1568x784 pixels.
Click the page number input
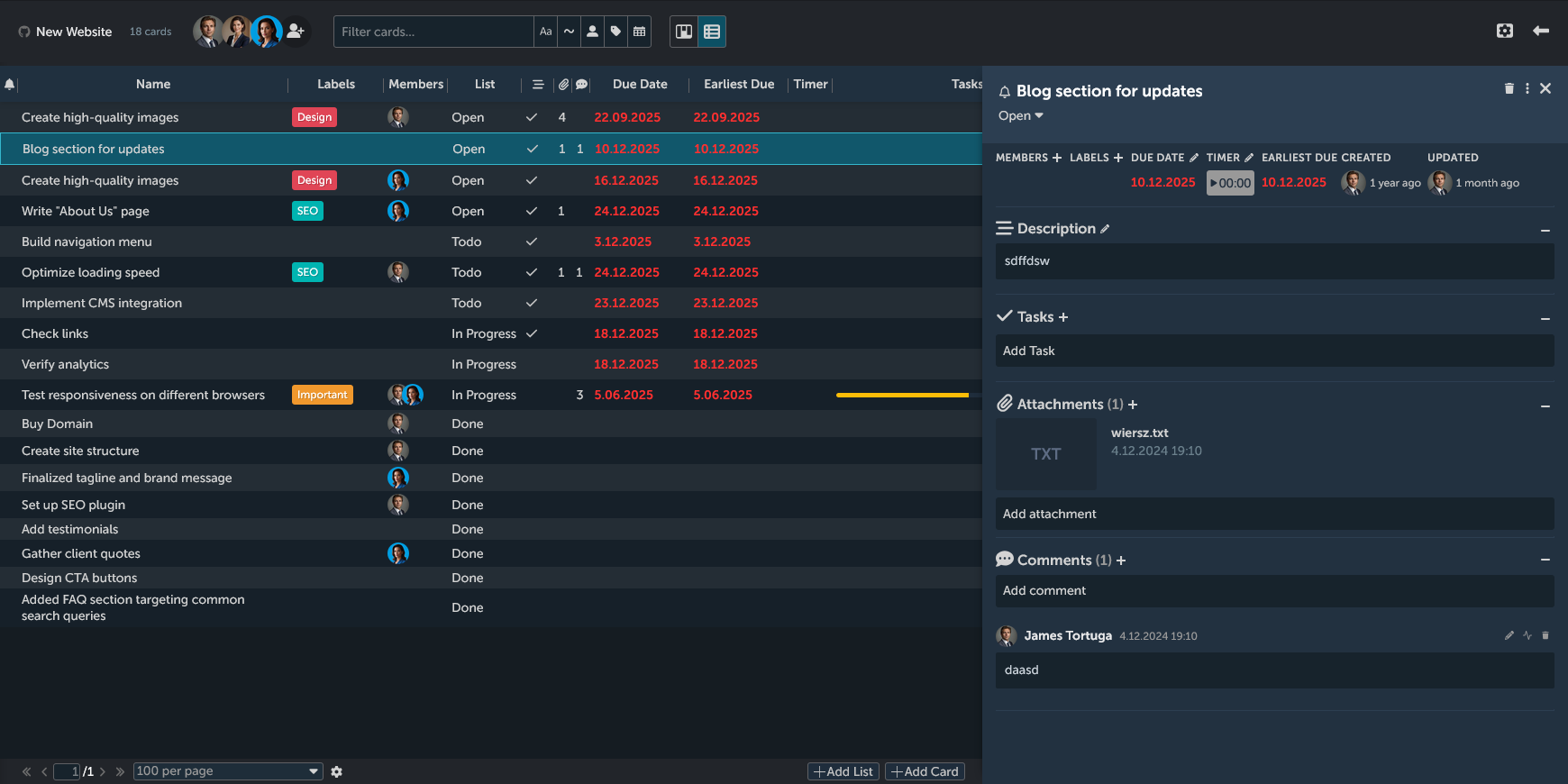(67, 771)
